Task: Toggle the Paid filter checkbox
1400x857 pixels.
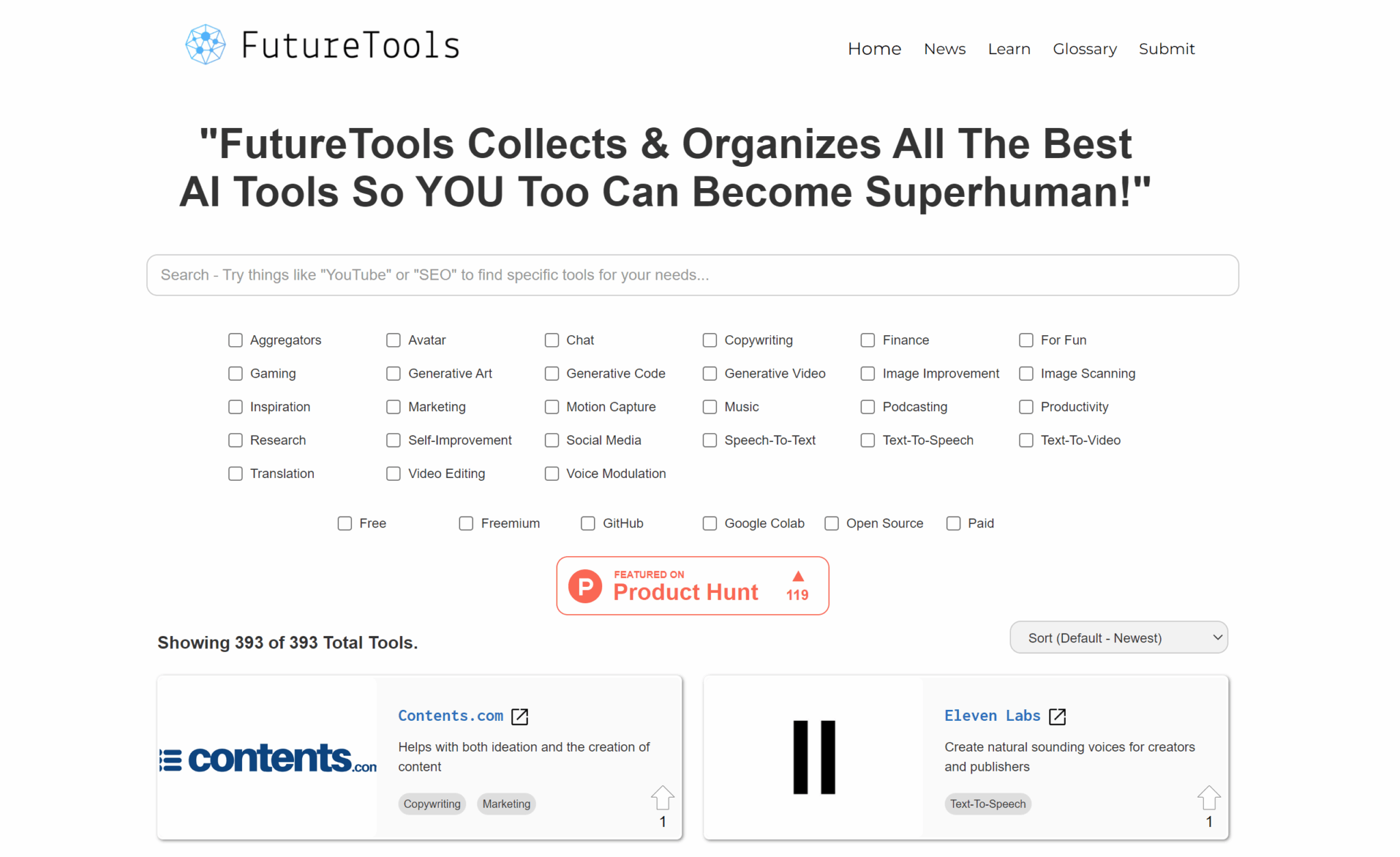Action: (953, 523)
